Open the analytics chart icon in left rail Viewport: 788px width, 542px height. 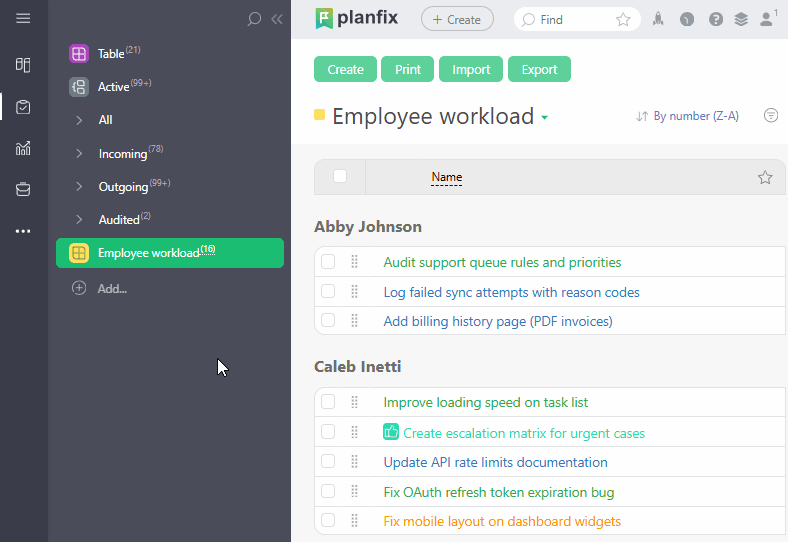point(23,148)
